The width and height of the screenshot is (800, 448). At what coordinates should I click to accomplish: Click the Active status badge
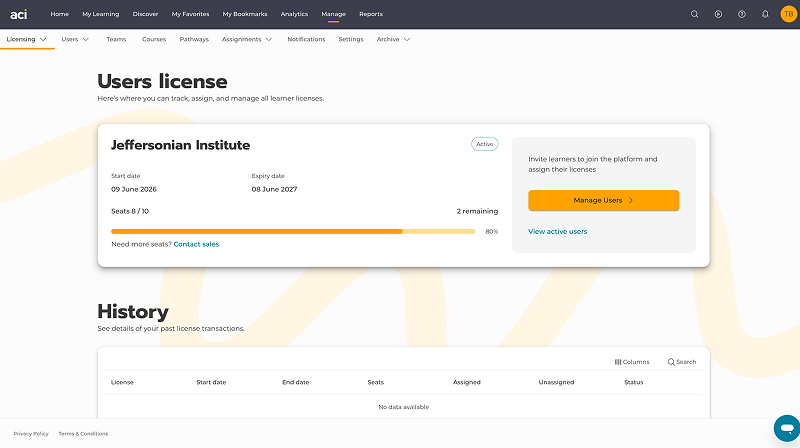(x=485, y=144)
